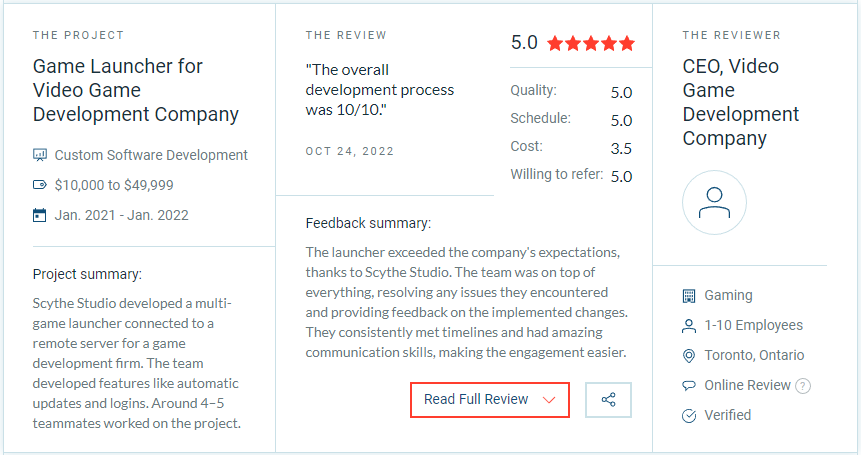This screenshot has height=455, width=861.
Task: Click the review quote headline text
Action: pos(379,90)
